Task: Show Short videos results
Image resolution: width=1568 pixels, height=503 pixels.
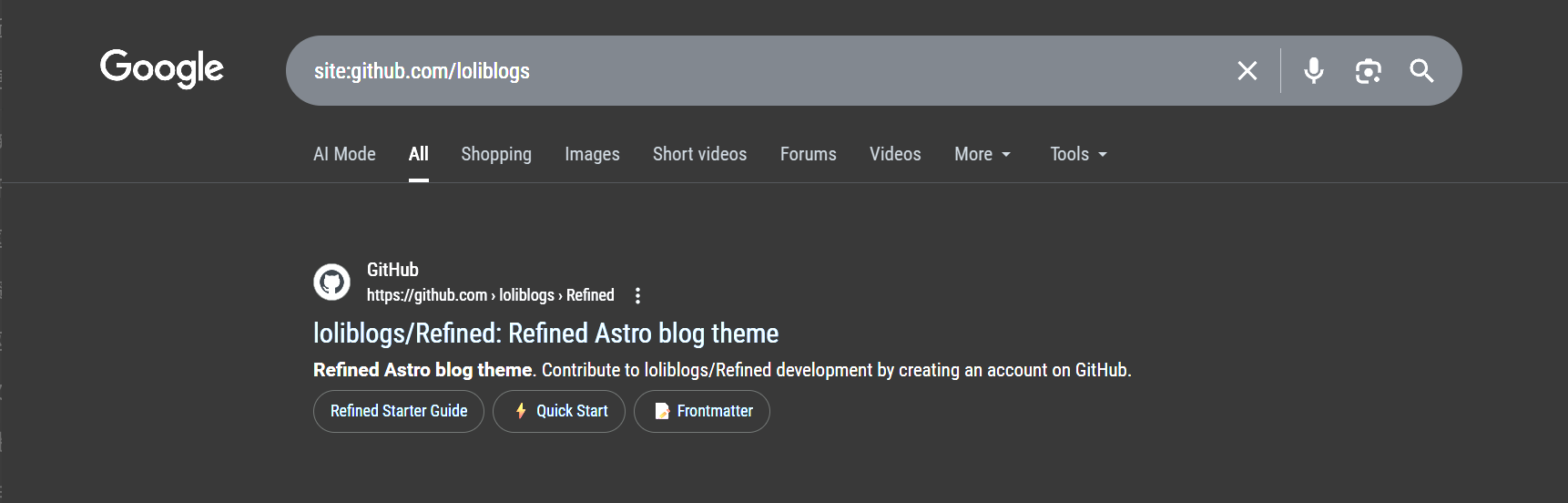Action: 699,154
